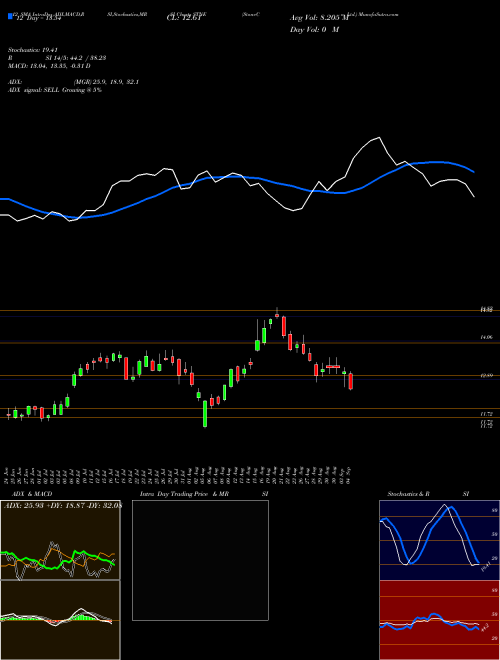Click the empty intraday trading price box
This screenshot has height=660, width=500.
click(200, 560)
